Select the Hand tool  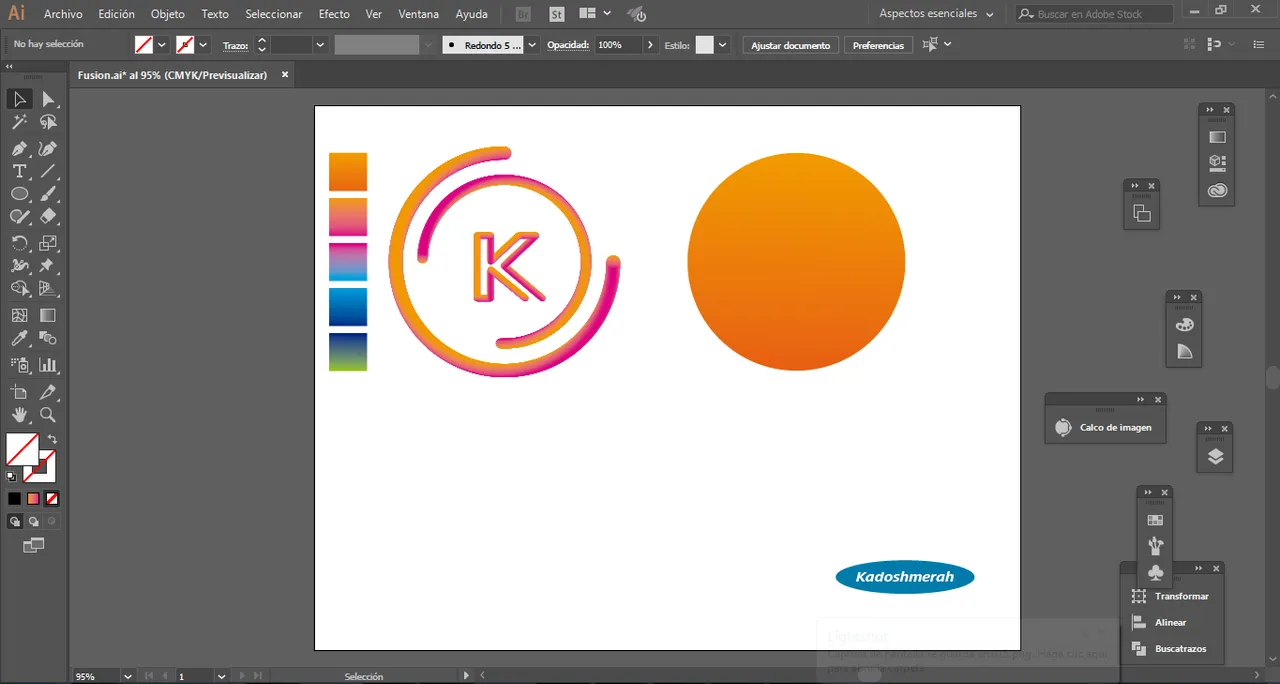point(19,415)
